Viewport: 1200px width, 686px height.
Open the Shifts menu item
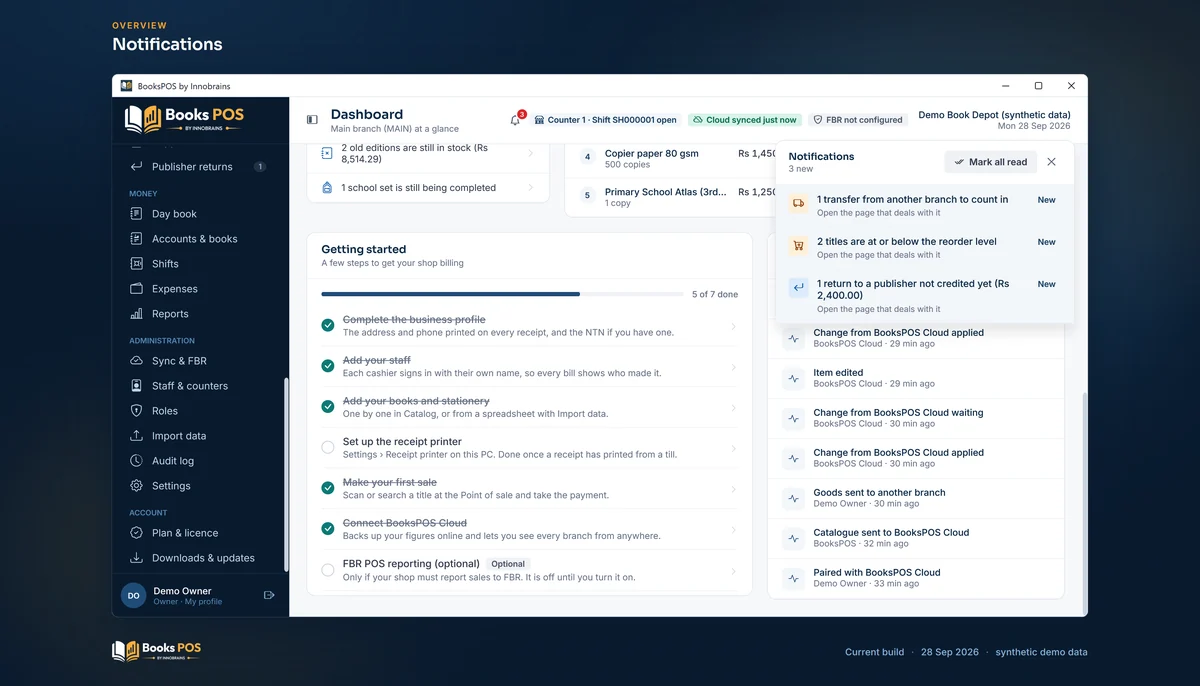[198, 264]
